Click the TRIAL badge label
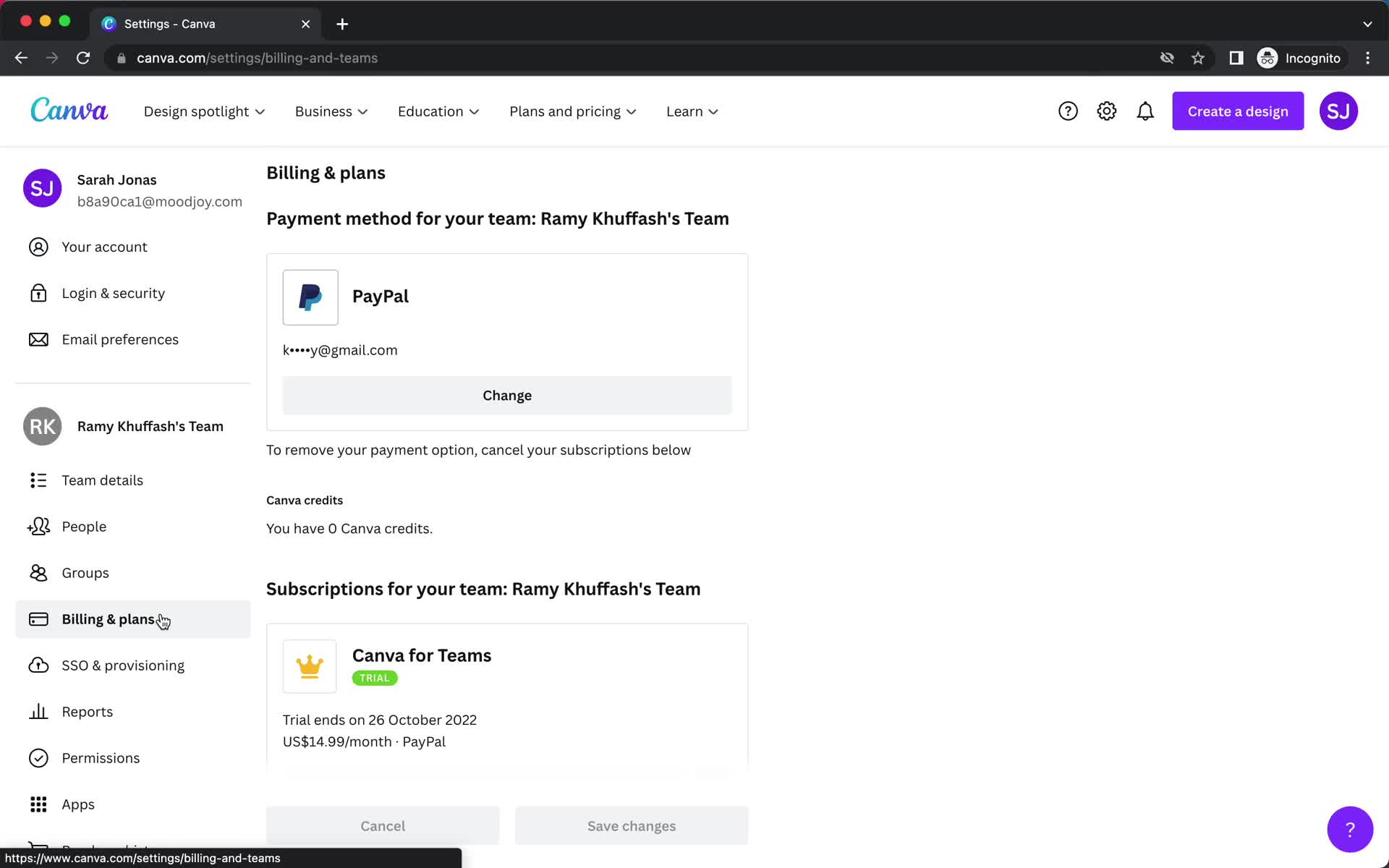 (375, 678)
